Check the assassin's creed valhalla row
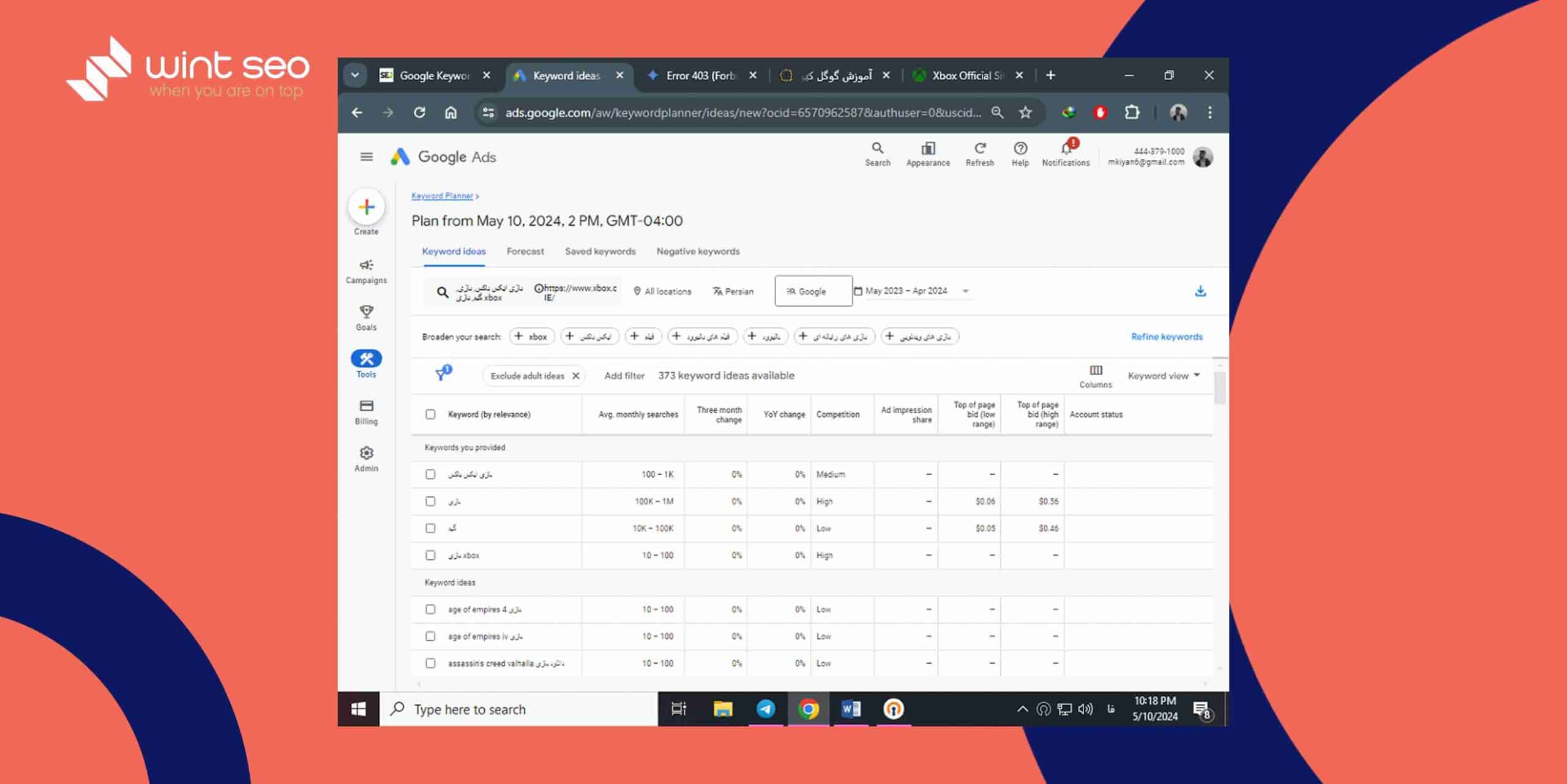 pos(430,663)
